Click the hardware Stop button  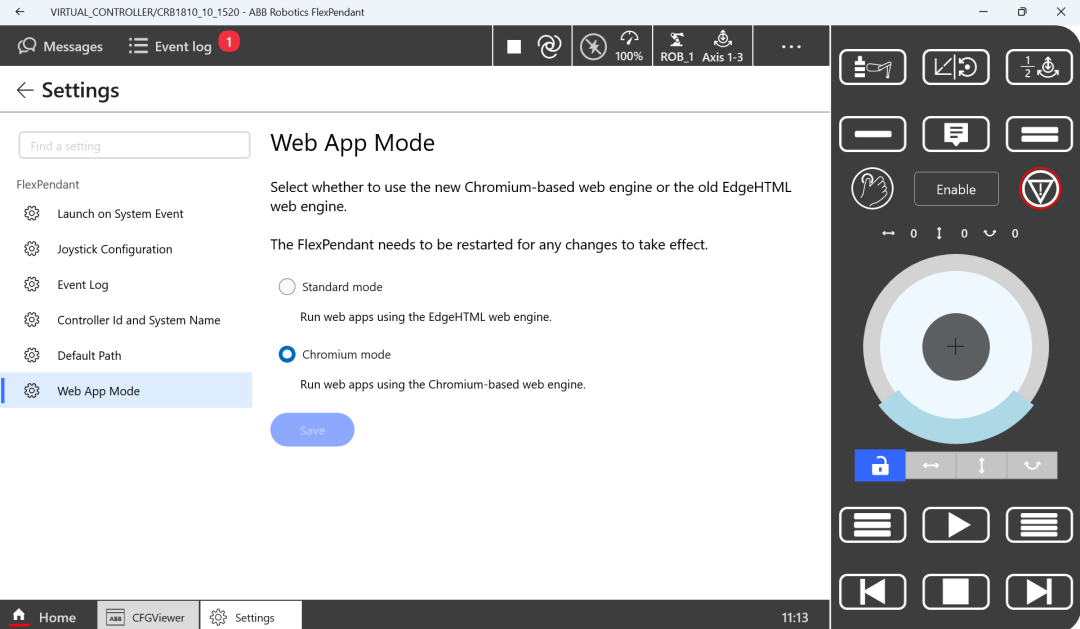955,592
